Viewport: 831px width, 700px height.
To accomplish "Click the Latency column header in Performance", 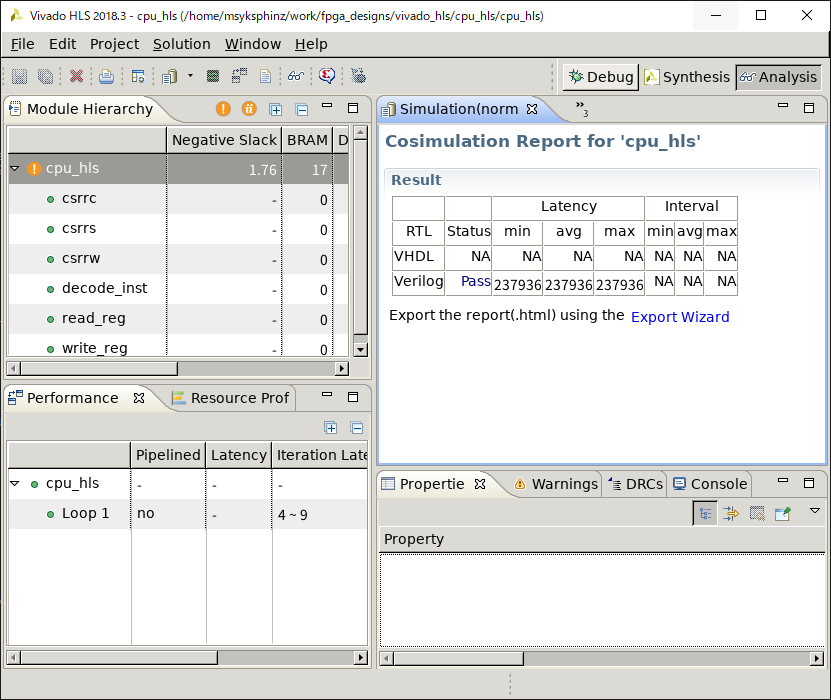I will [238, 455].
